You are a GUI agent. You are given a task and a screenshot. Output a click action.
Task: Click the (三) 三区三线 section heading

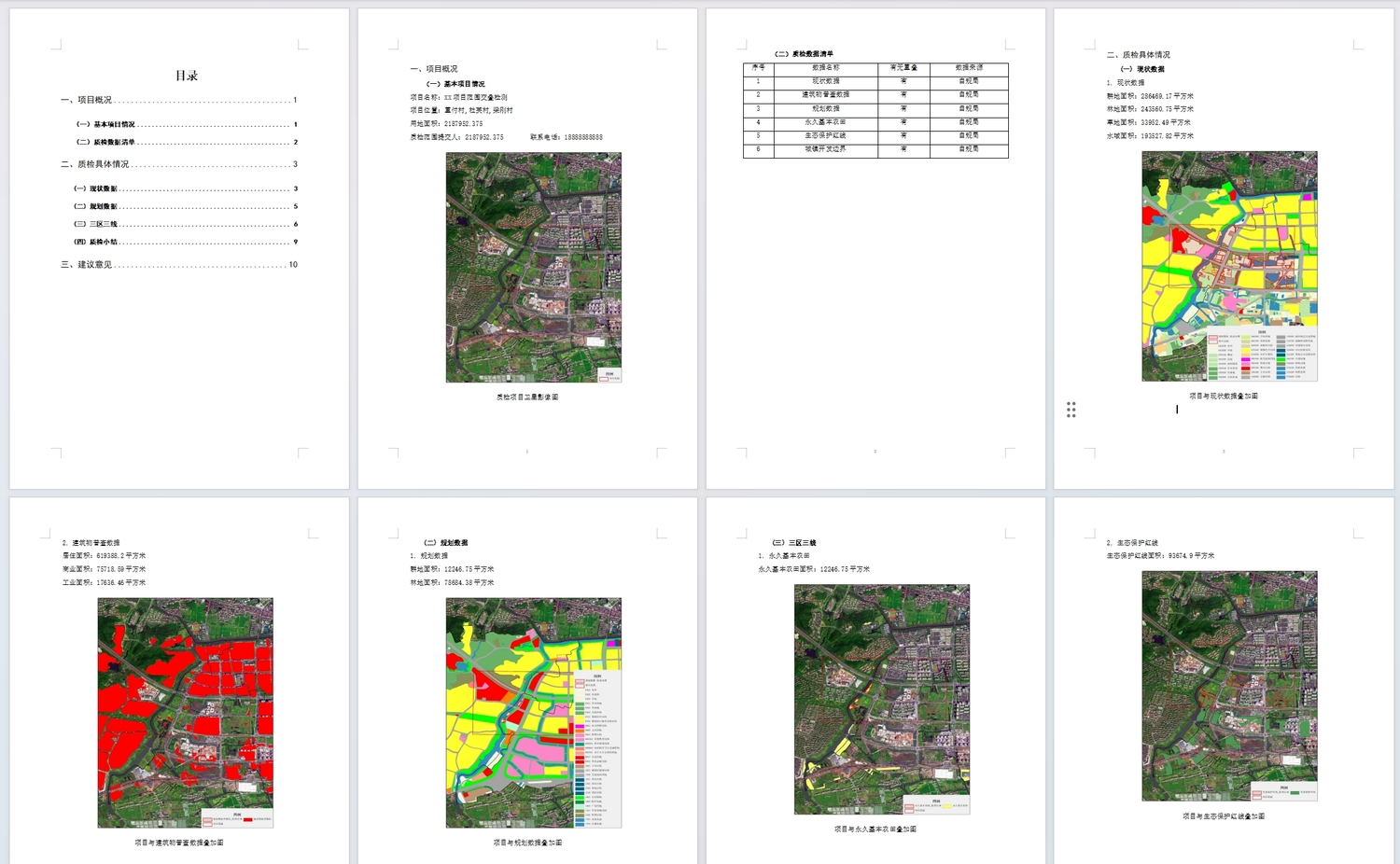point(794,543)
